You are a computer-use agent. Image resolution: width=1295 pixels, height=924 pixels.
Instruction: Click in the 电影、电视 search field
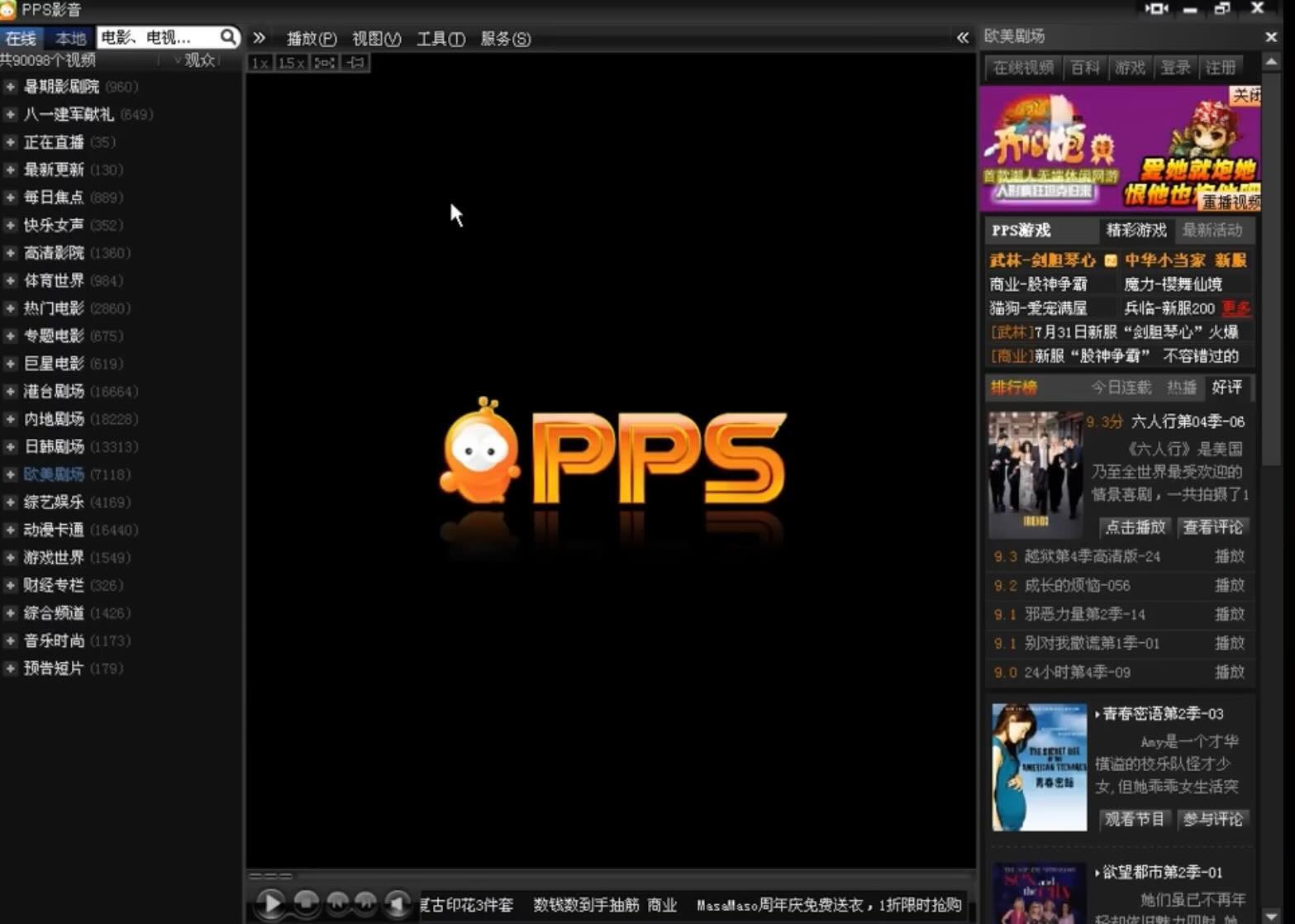159,38
